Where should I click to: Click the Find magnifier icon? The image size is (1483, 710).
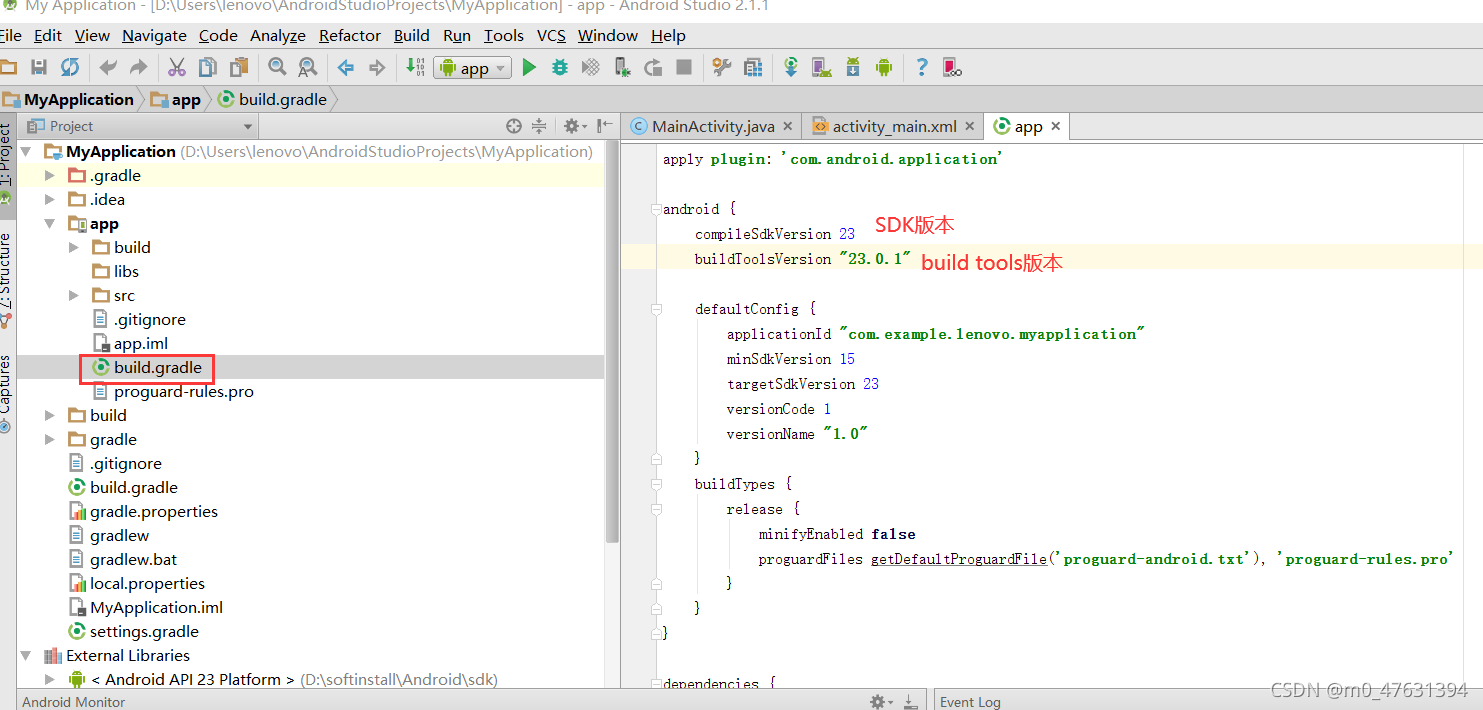277,67
